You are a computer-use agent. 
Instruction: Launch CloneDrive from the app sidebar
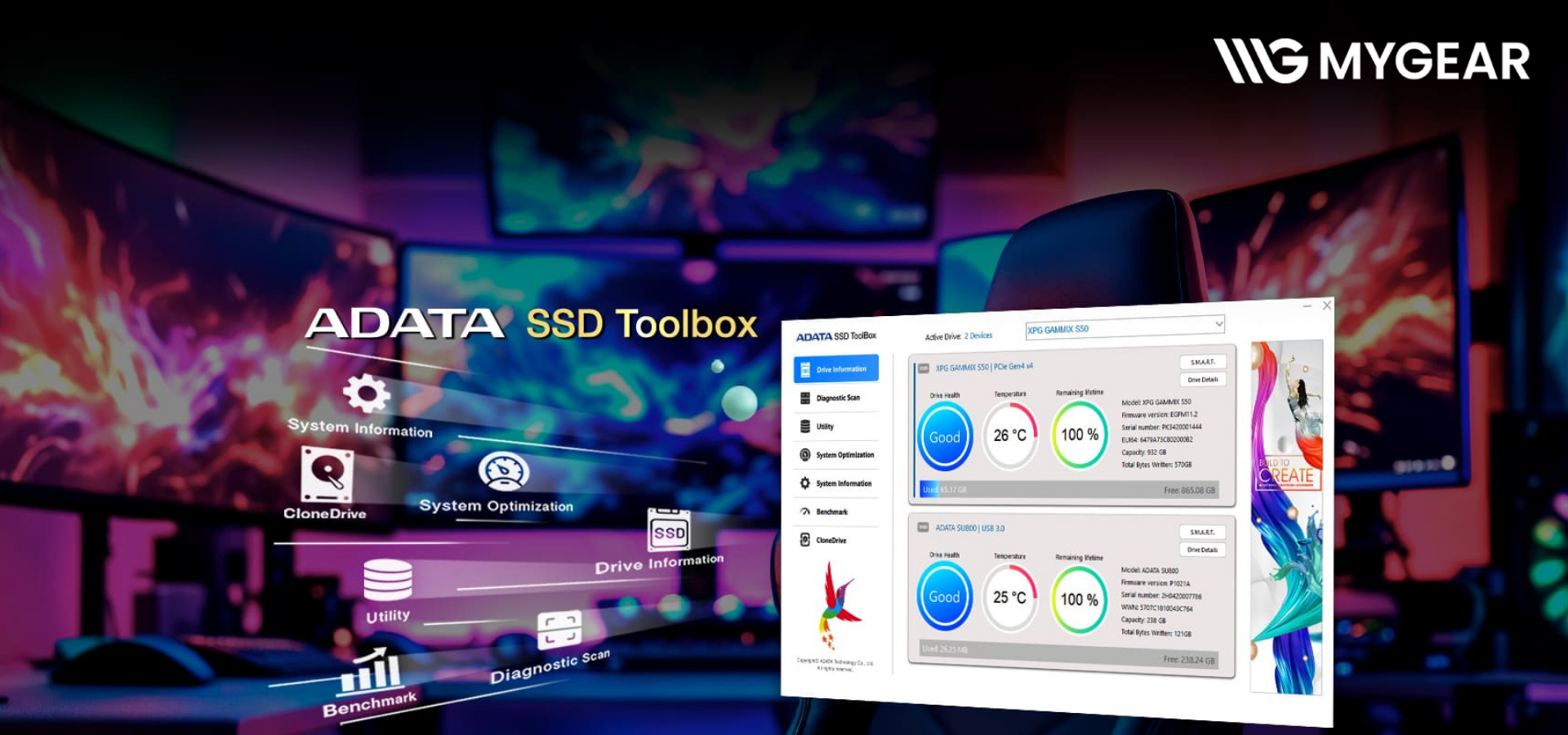(x=805, y=540)
